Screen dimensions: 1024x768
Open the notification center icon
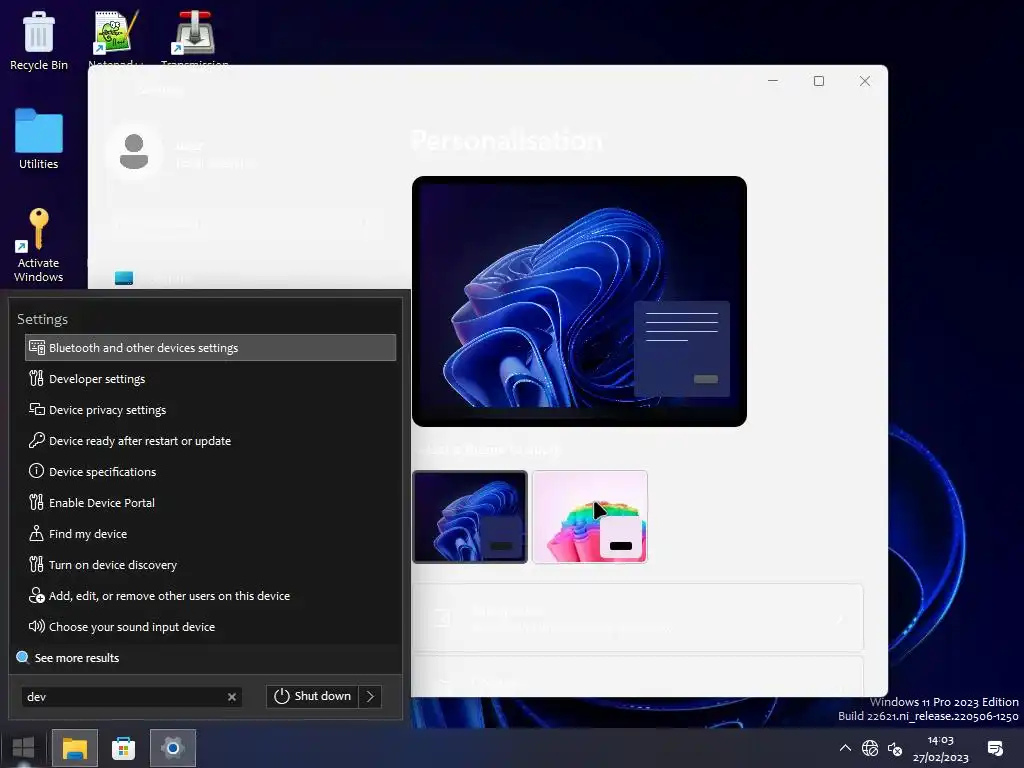[x=995, y=748]
